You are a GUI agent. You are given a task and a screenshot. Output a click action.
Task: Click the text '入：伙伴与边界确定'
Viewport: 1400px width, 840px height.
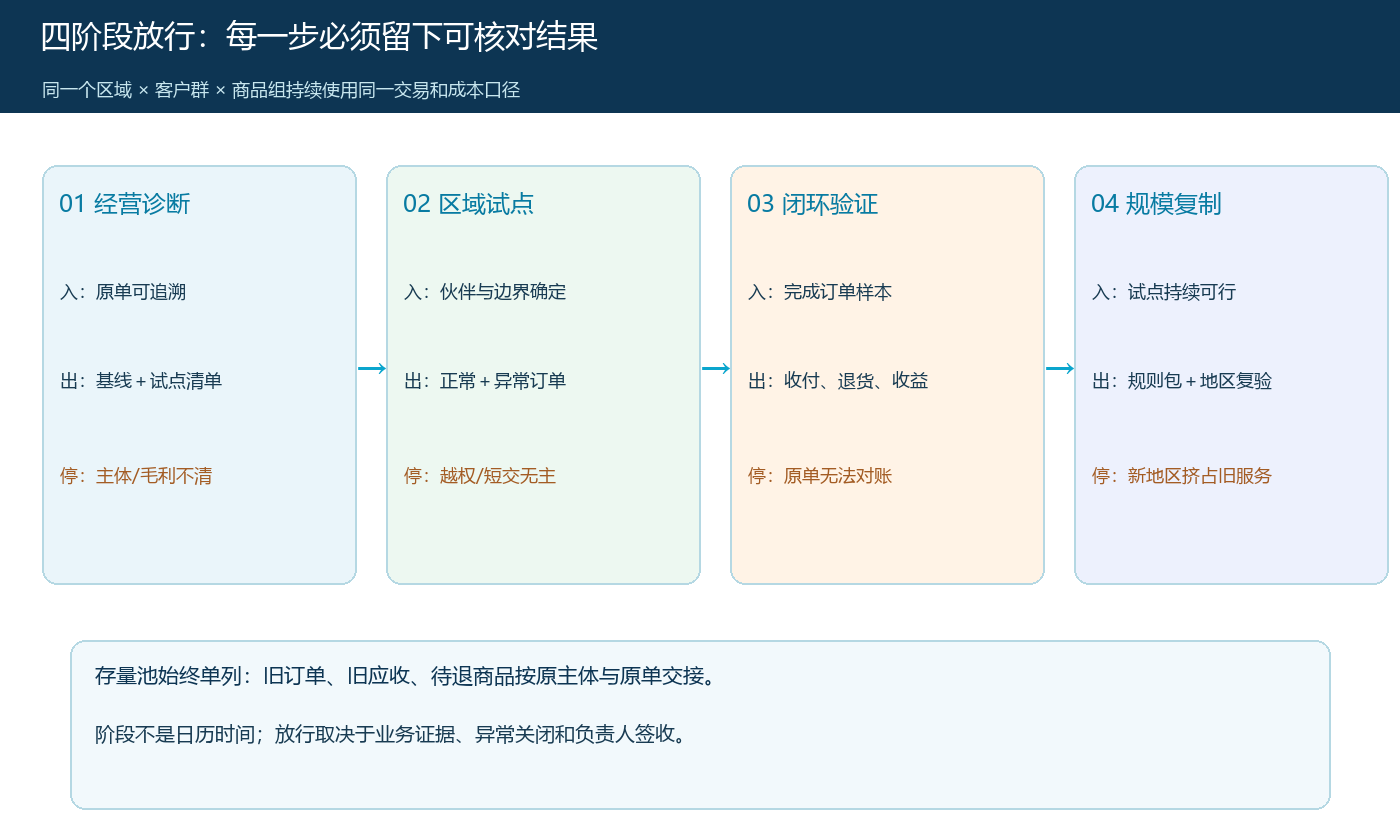(485, 292)
